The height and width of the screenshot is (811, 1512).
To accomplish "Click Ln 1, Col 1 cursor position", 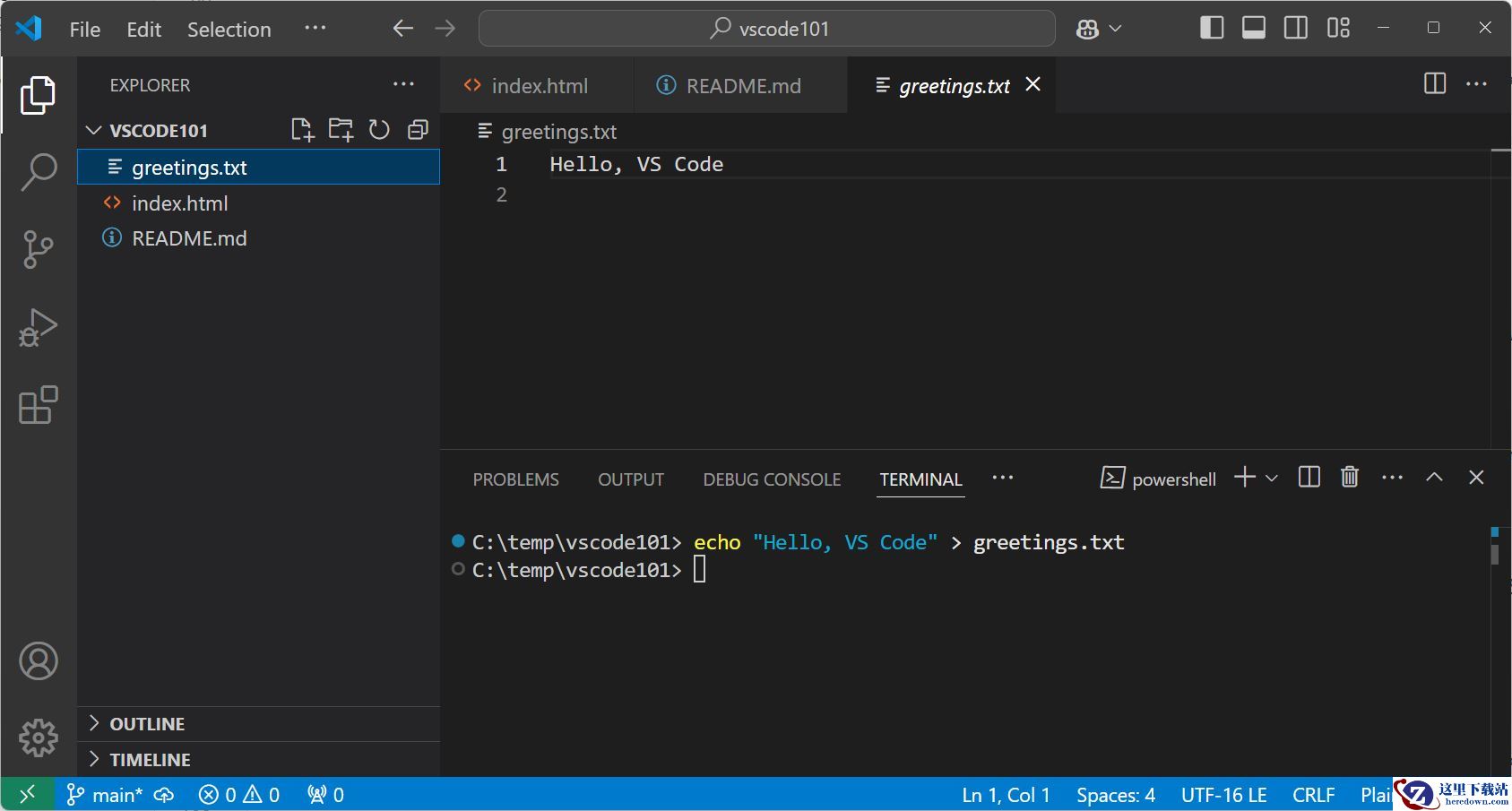I will point(1006,795).
